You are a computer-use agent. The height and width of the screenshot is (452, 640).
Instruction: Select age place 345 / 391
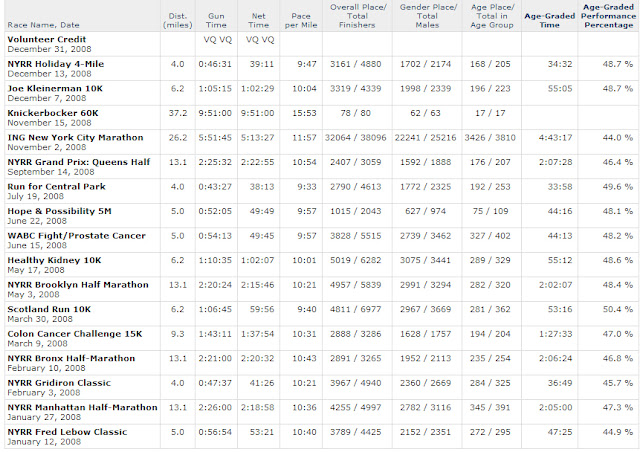click(x=490, y=407)
